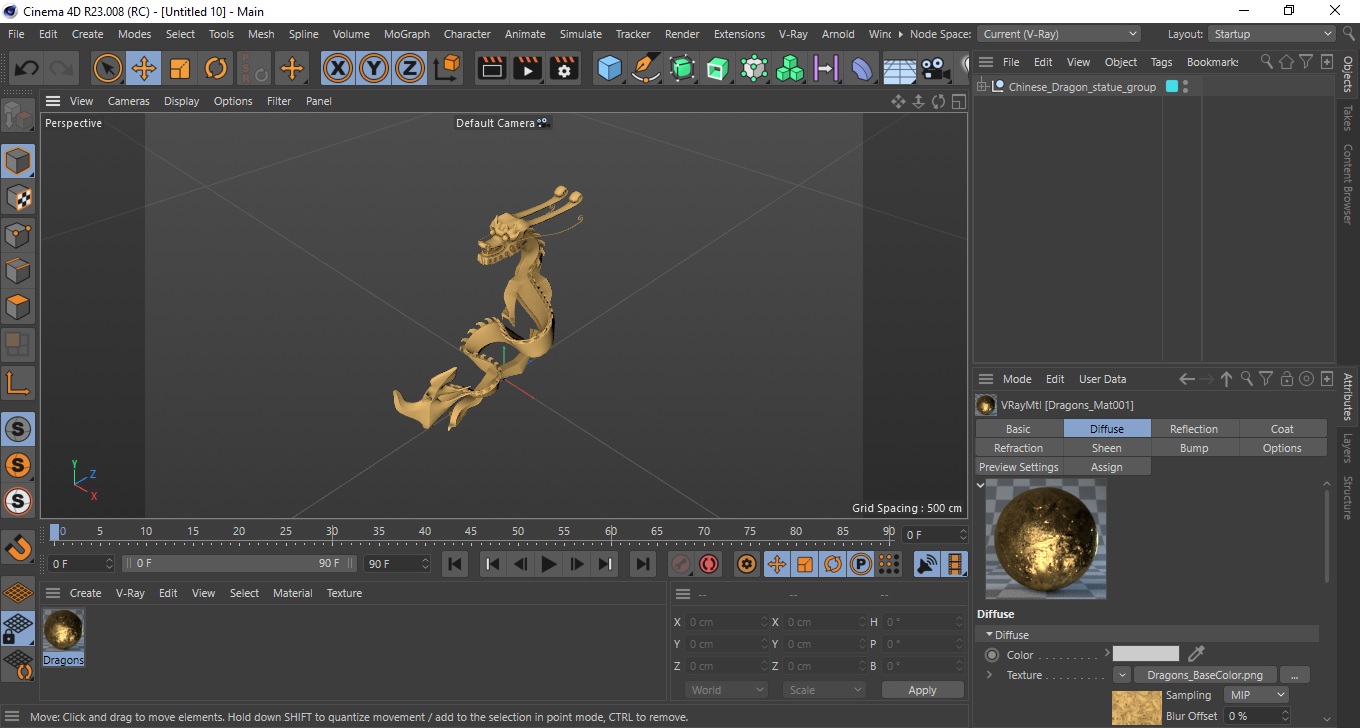Expand Chinese_Dragon_statue_group hierarchy
The image size is (1360, 728).
pos(982,87)
